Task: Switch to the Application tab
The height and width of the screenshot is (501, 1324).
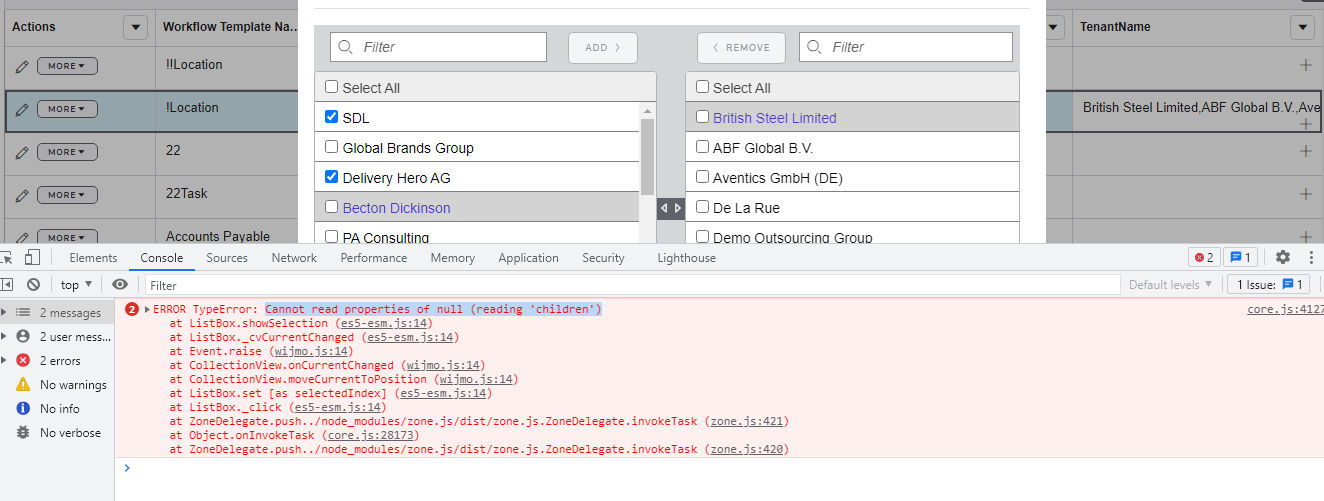Action: [528, 258]
